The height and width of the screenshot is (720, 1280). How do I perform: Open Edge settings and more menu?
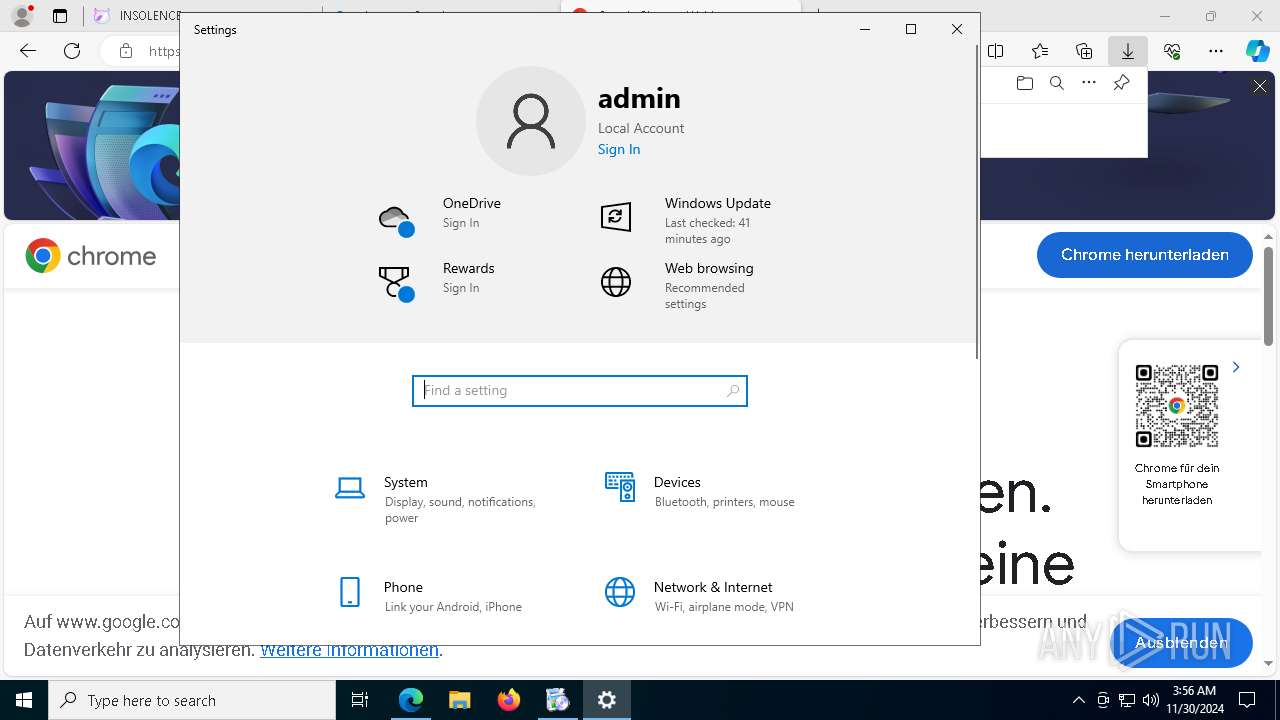click(1216, 51)
